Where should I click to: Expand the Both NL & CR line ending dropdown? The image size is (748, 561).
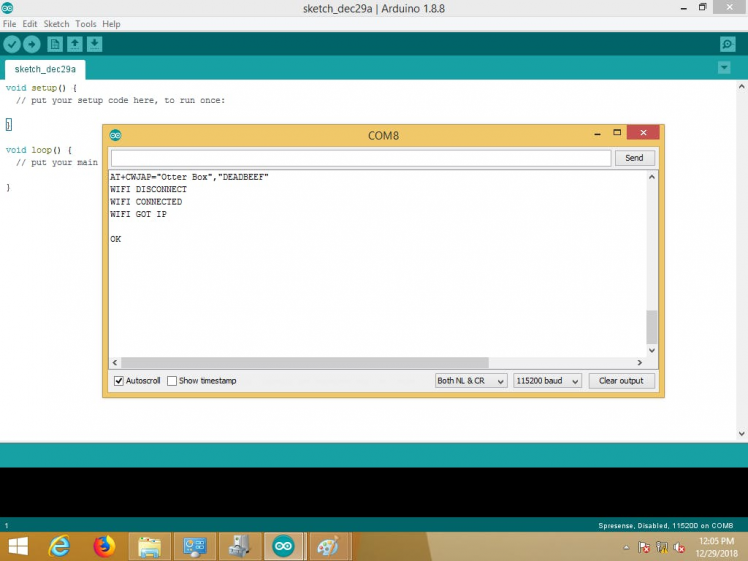click(471, 381)
